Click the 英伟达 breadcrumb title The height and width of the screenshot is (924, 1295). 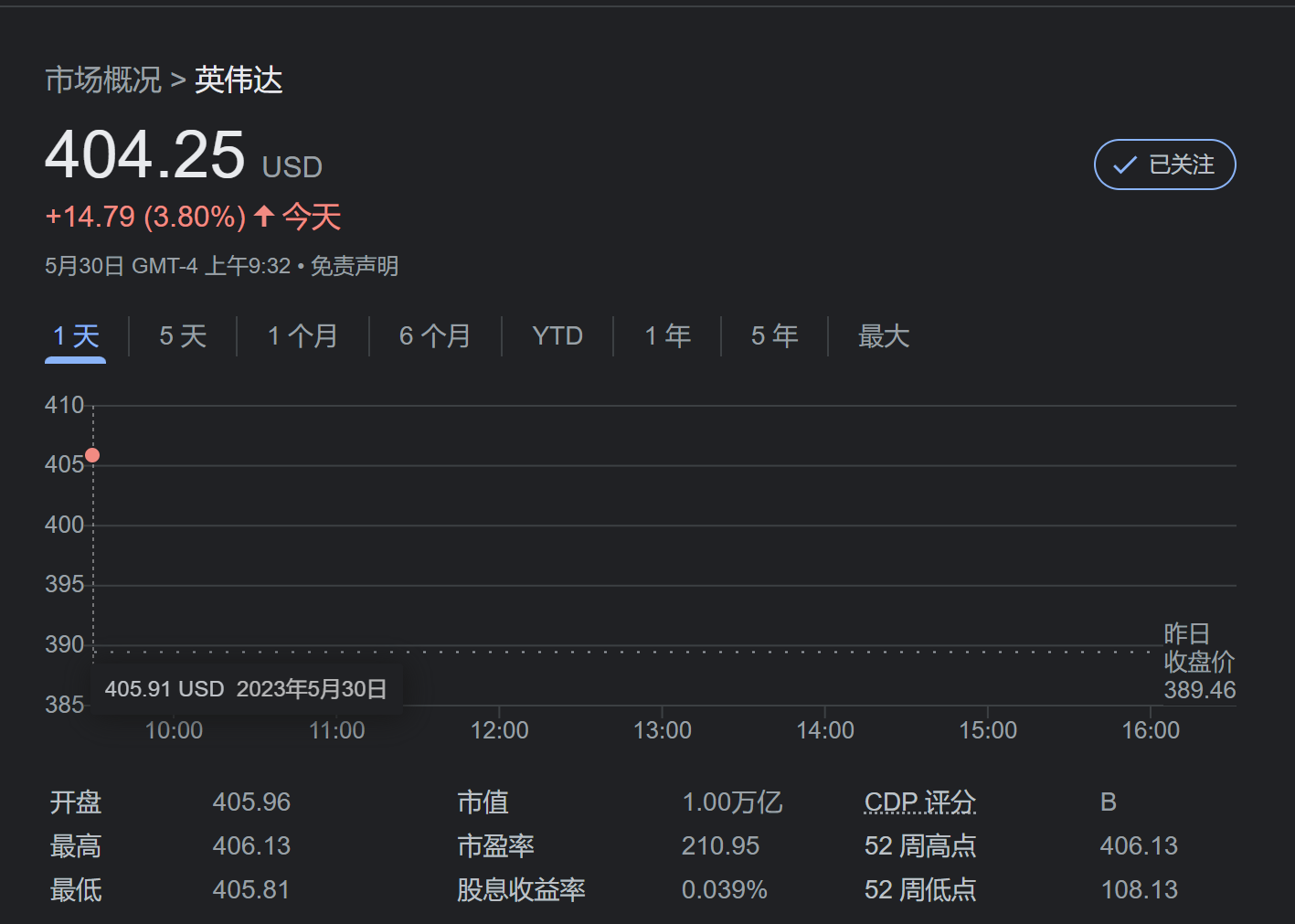pyautogui.click(x=239, y=80)
